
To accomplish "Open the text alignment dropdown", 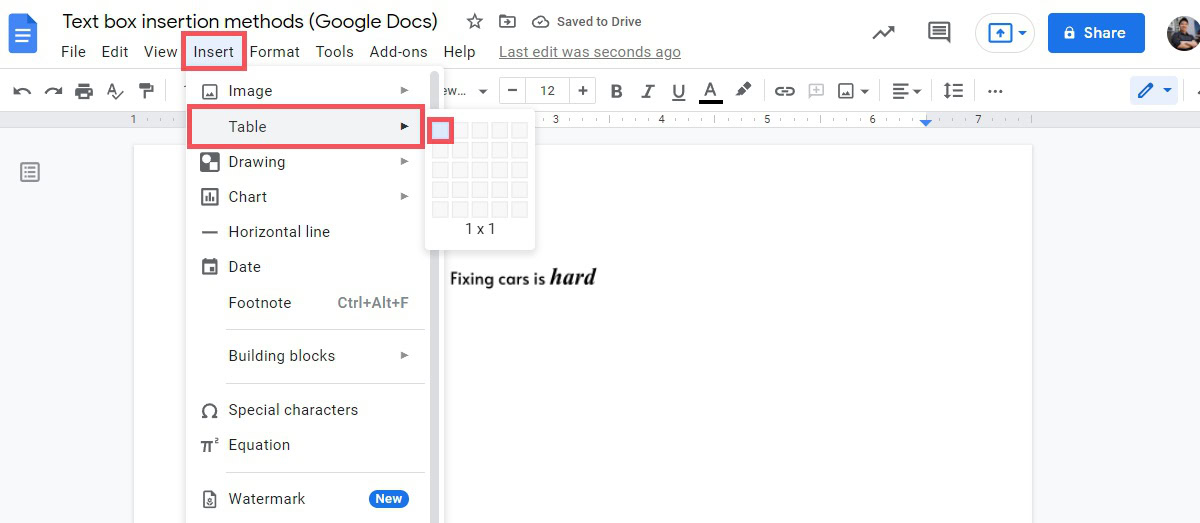I will coord(906,91).
